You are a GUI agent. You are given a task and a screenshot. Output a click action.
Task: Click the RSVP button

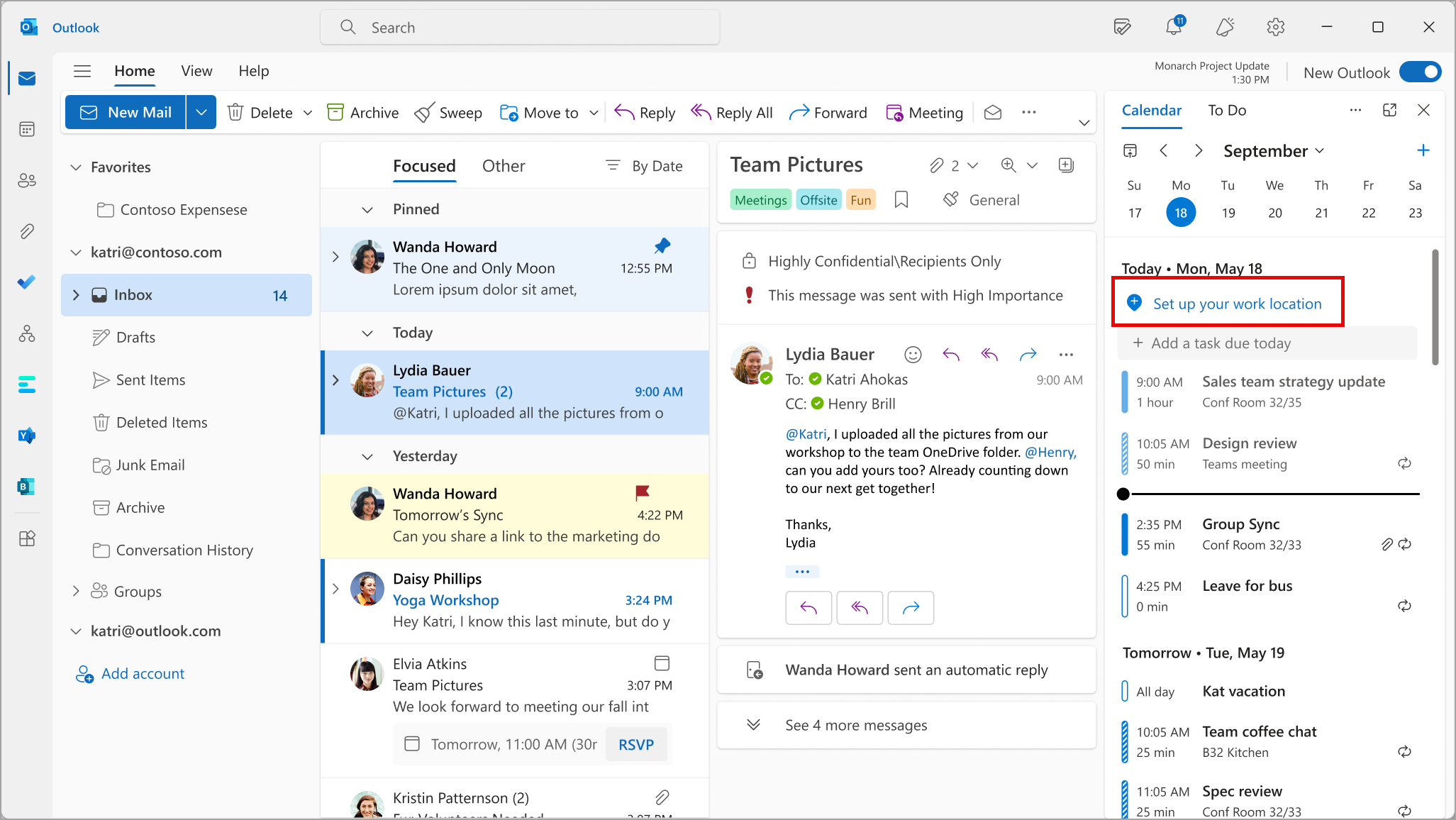635,745
